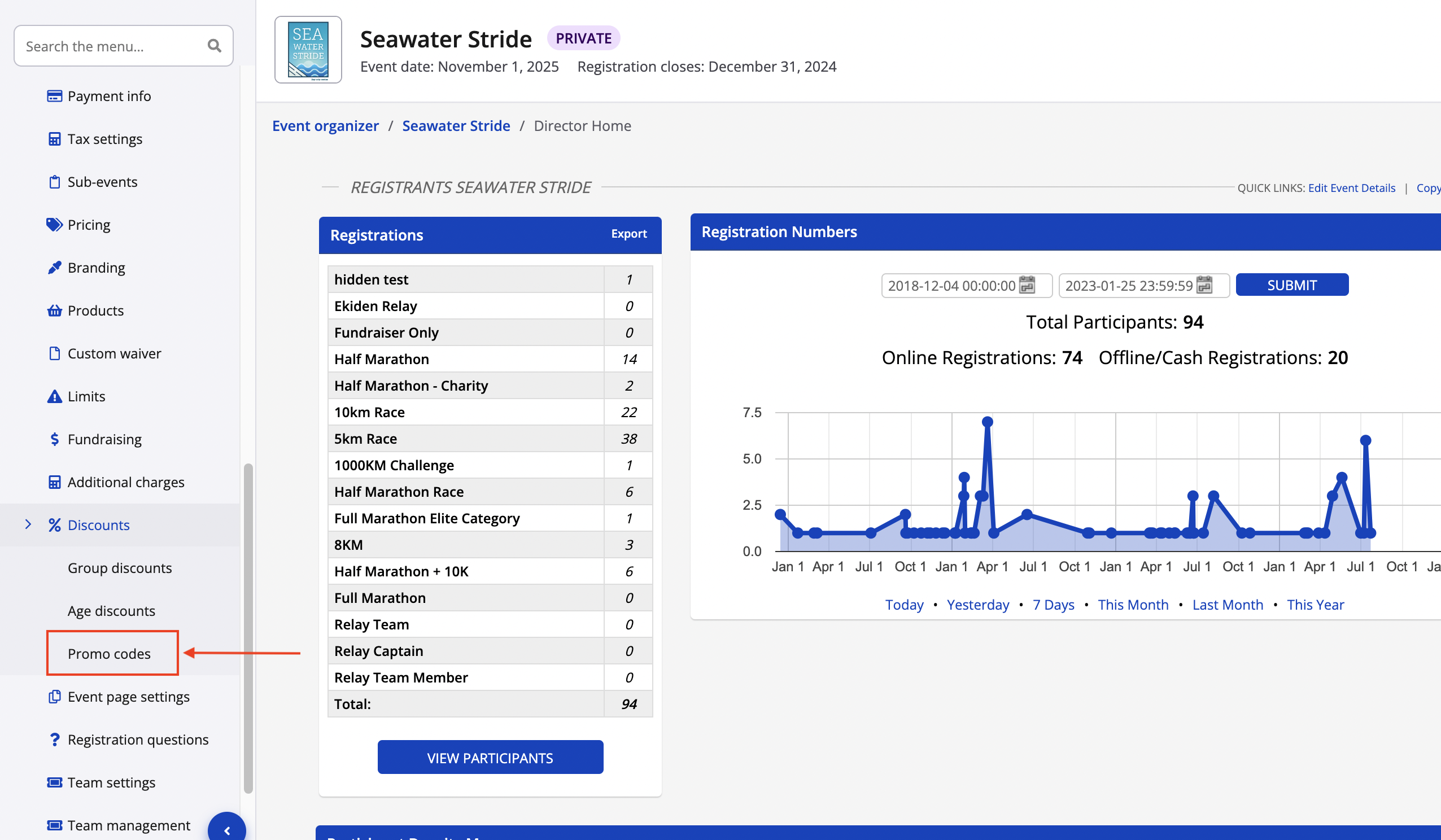This screenshot has height=840, width=1441.
Task: Click the Pricing tags icon
Action: tap(54, 225)
